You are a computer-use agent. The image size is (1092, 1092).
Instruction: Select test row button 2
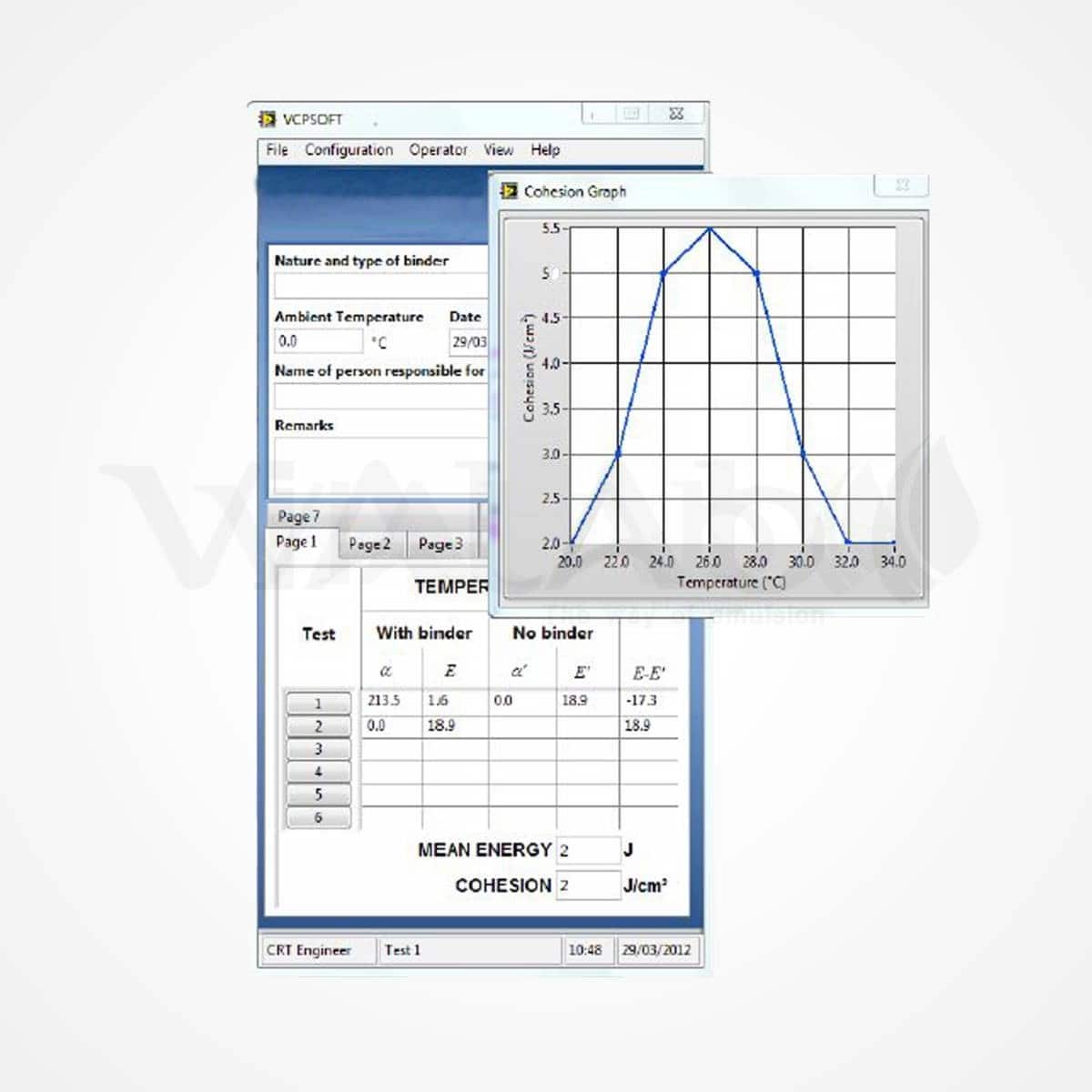(x=318, y=726)
